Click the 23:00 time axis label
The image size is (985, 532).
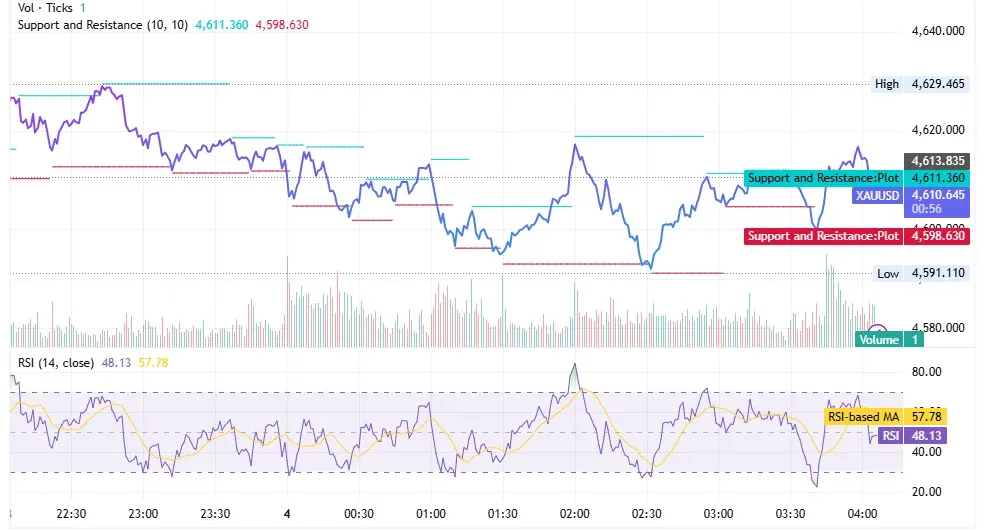[x=143, y=514]
